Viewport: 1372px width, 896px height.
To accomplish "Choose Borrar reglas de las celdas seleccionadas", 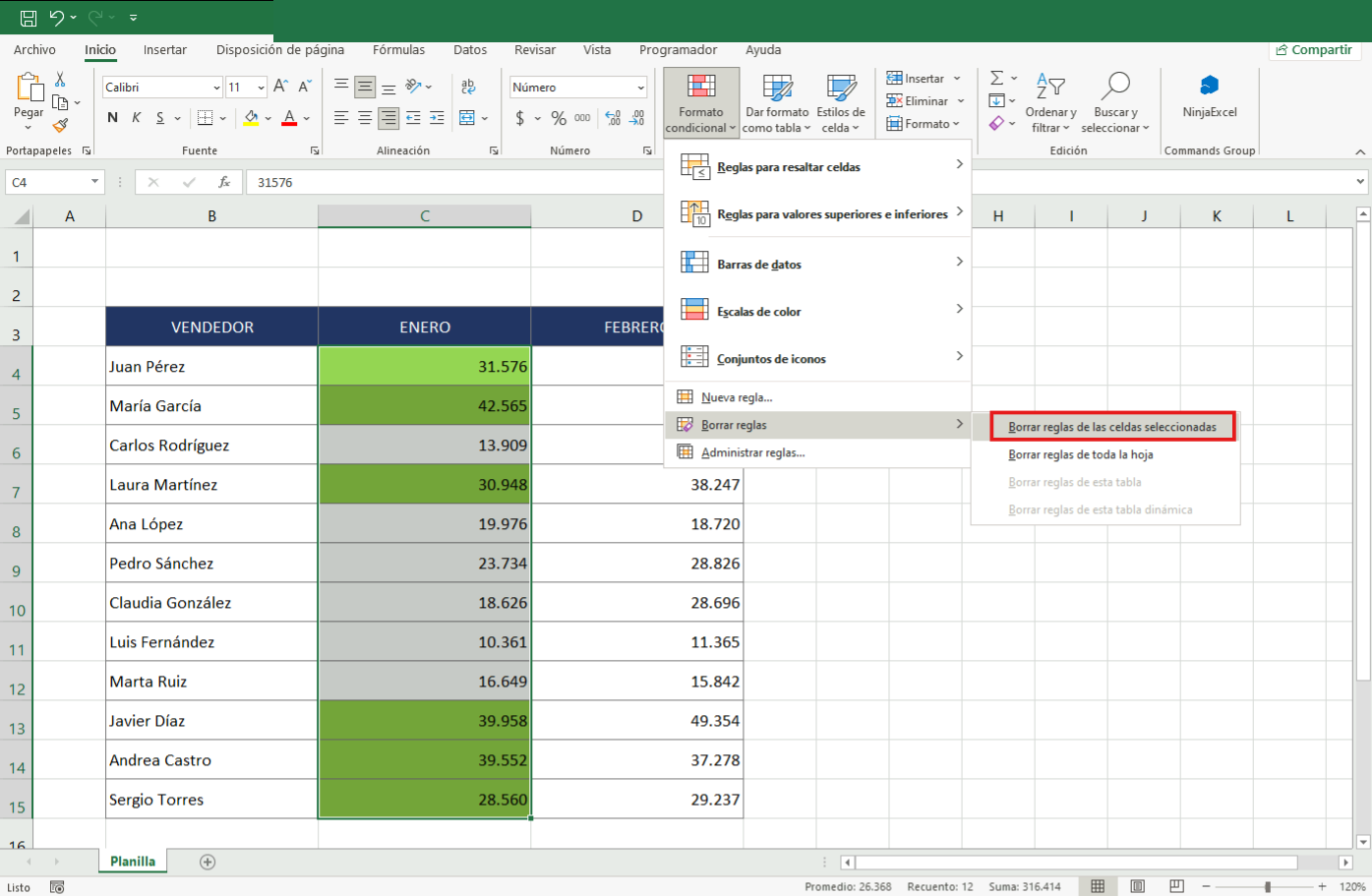I will point(1112,427).
